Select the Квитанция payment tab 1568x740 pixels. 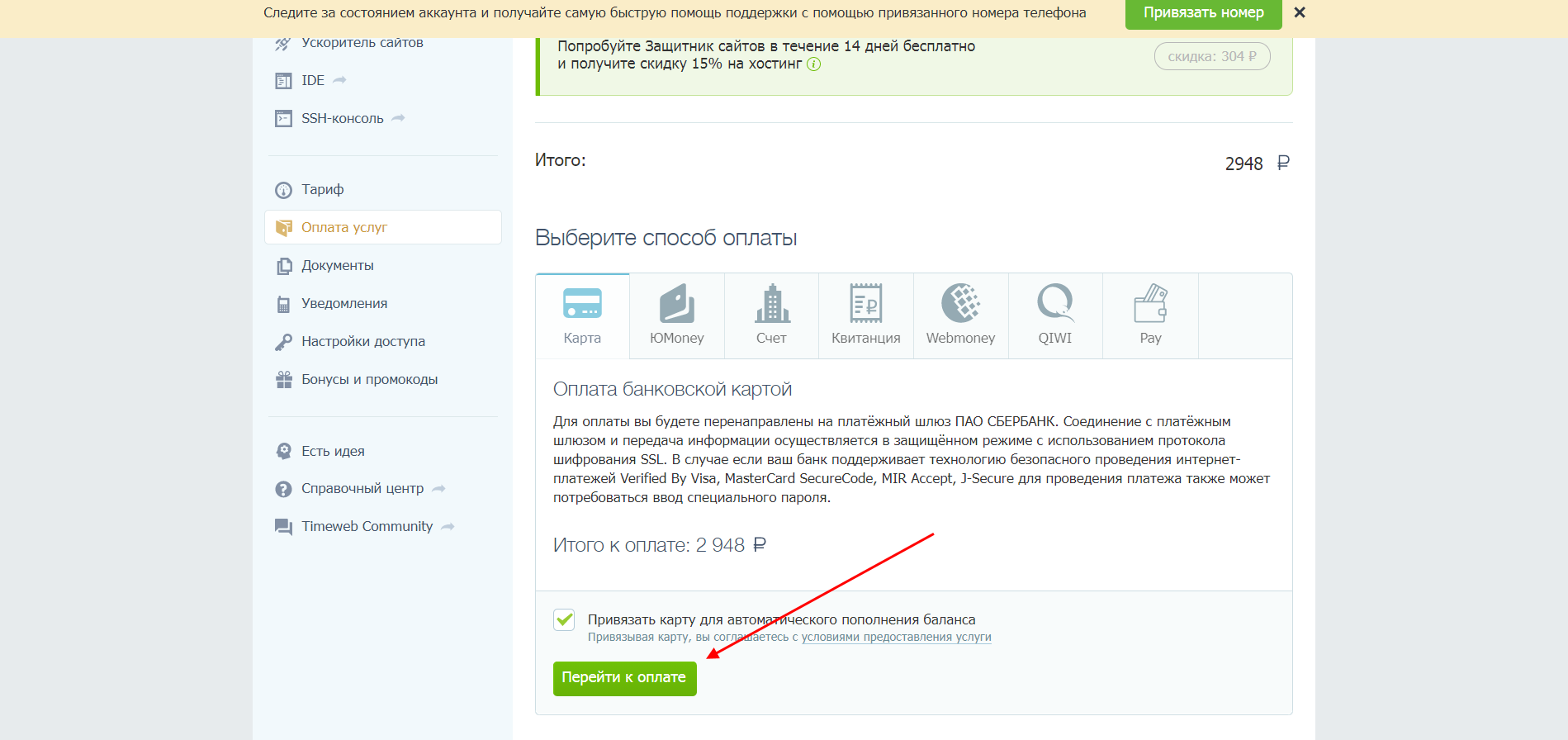point(866,316)
